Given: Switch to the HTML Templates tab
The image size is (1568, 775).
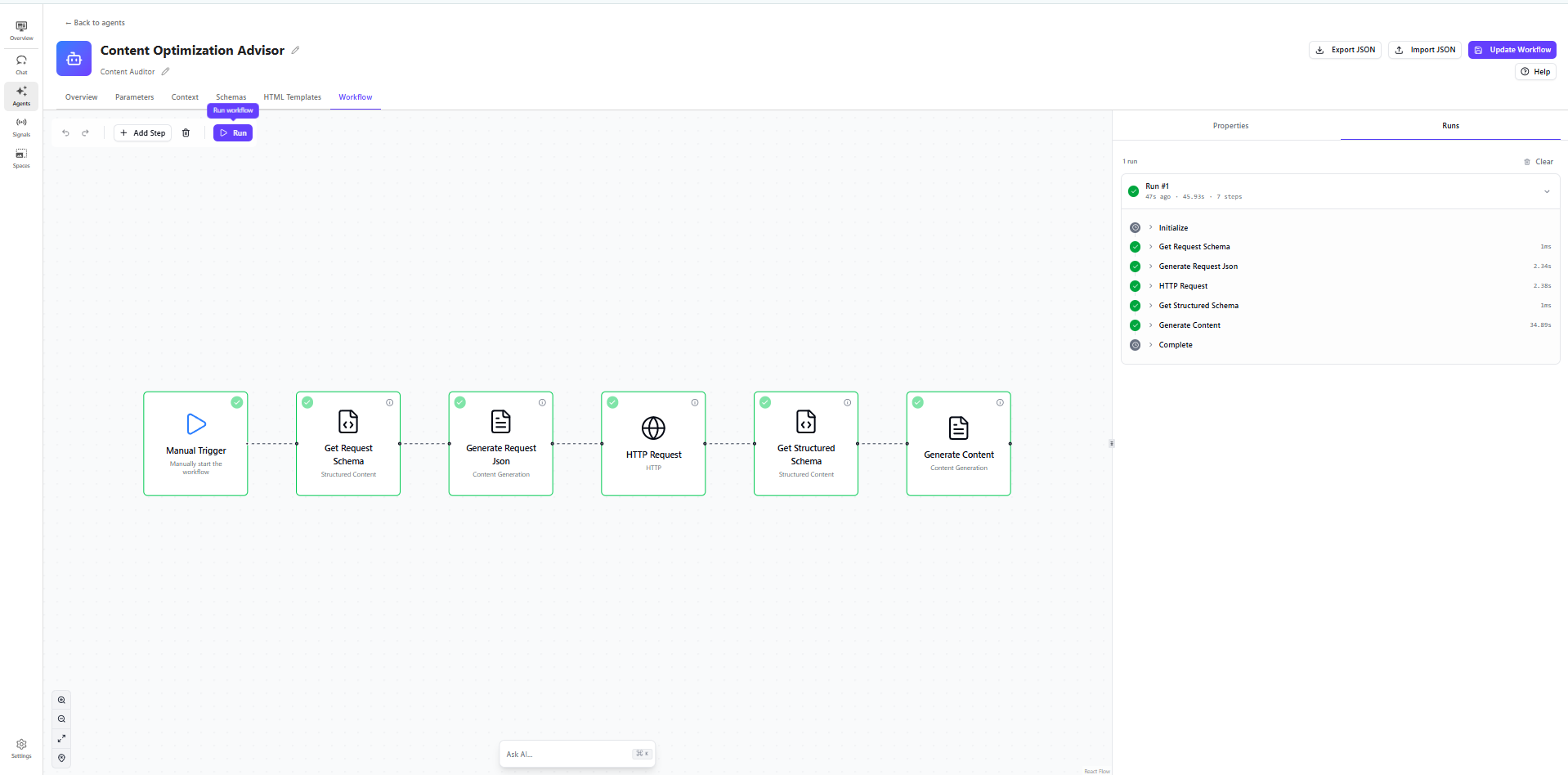Looking at the screenshot, I should 292,97.
